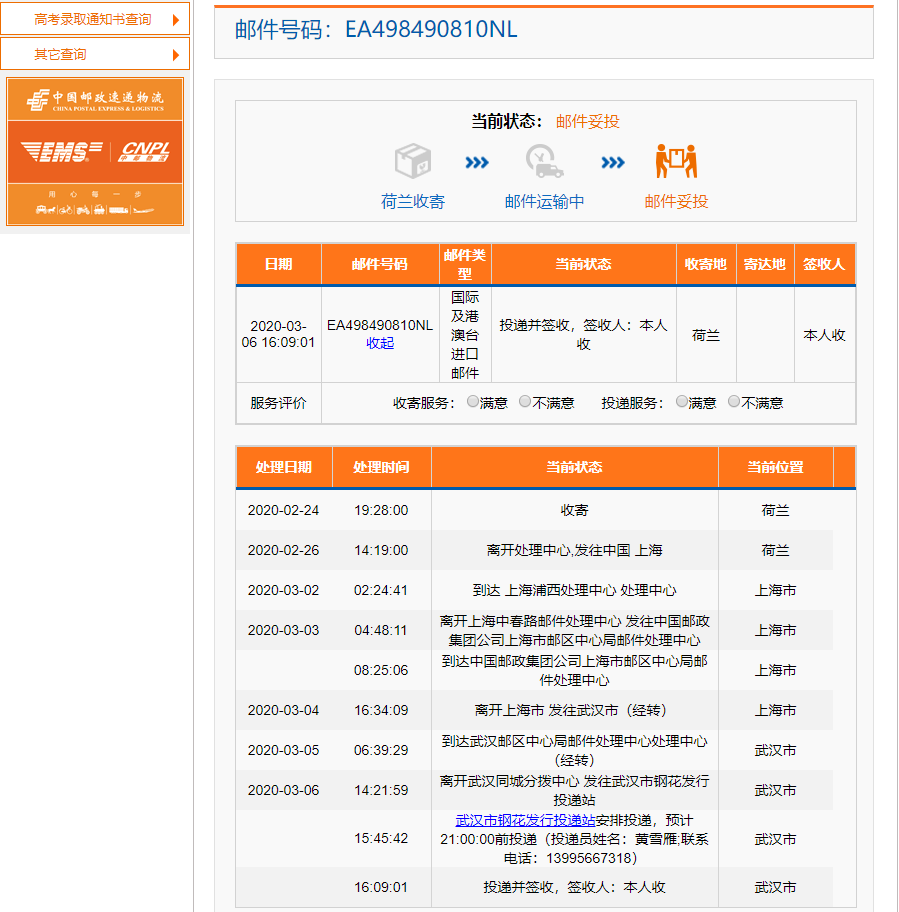The image size is (899, 912).
Task: Click the 本人收 signer cell
Action: click(x=824, y=335)
